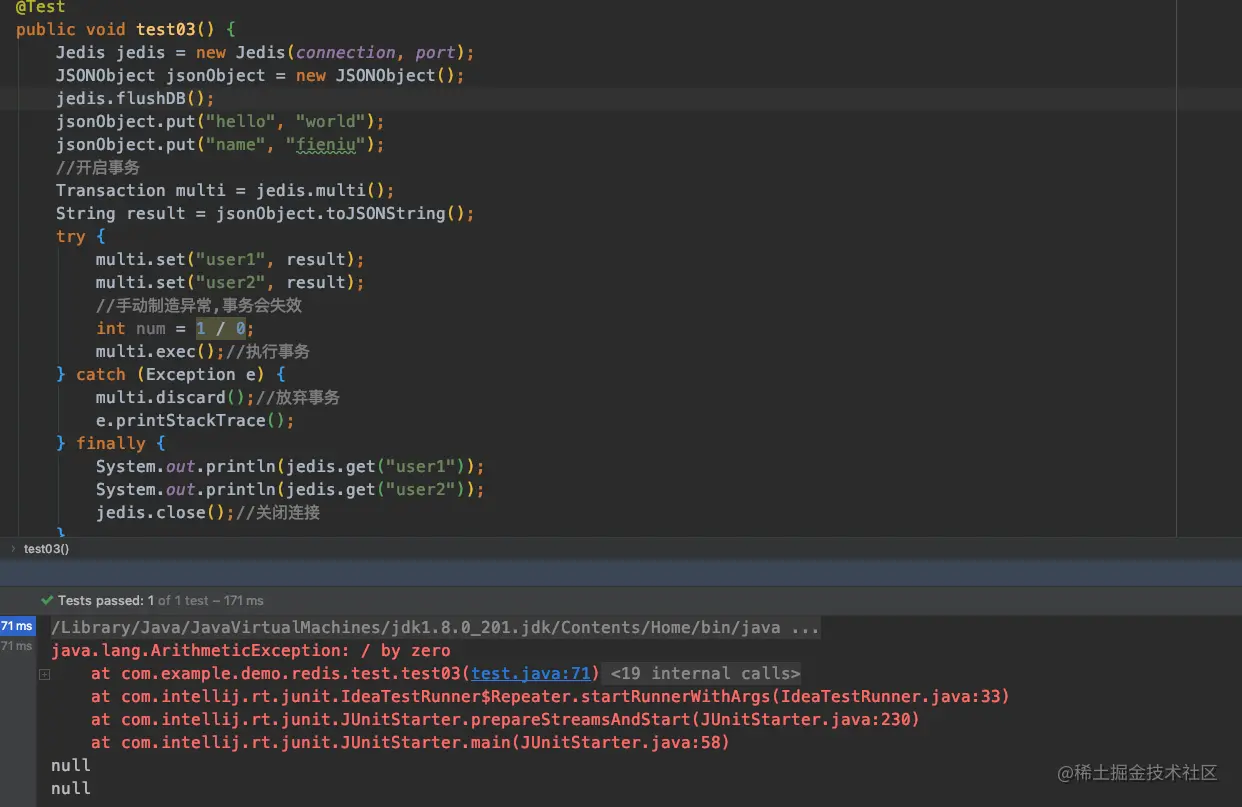Click the green tests-passed checkmark icon
Screen dimensions: 1242x807
(x=47, y=600)
